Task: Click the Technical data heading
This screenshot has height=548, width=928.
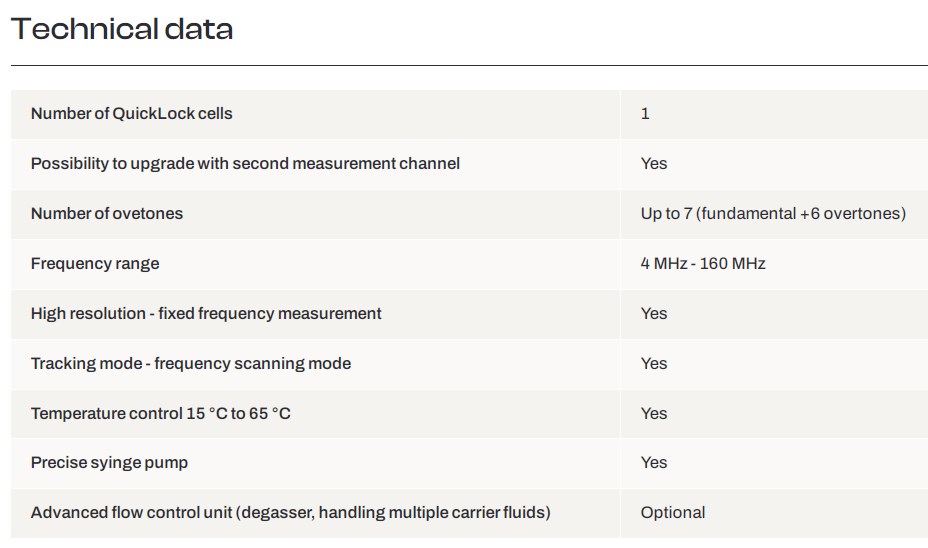Action: [122, 29]
